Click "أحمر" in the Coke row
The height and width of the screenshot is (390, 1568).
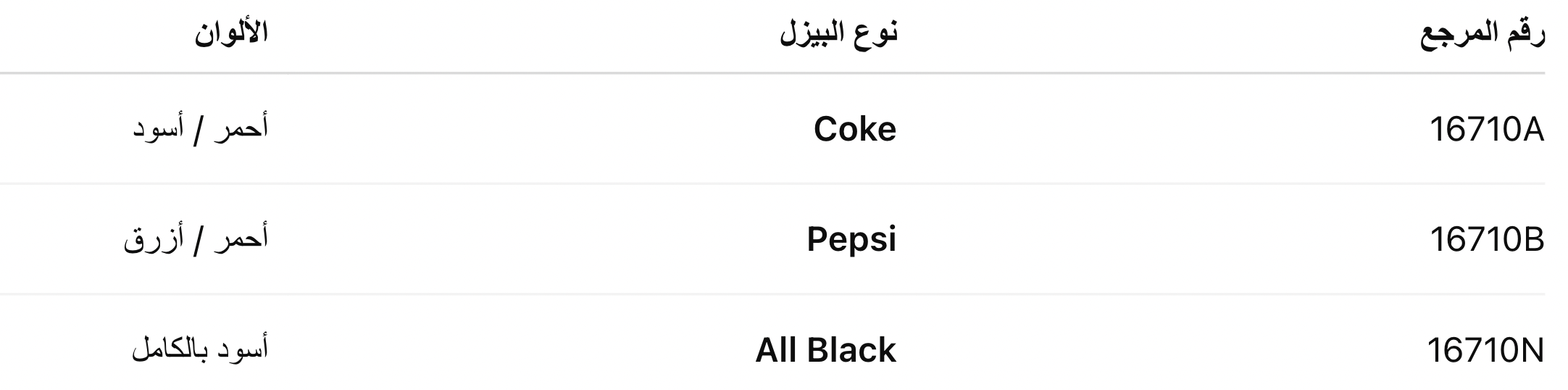pyautogui.click(x=241, y=129)
